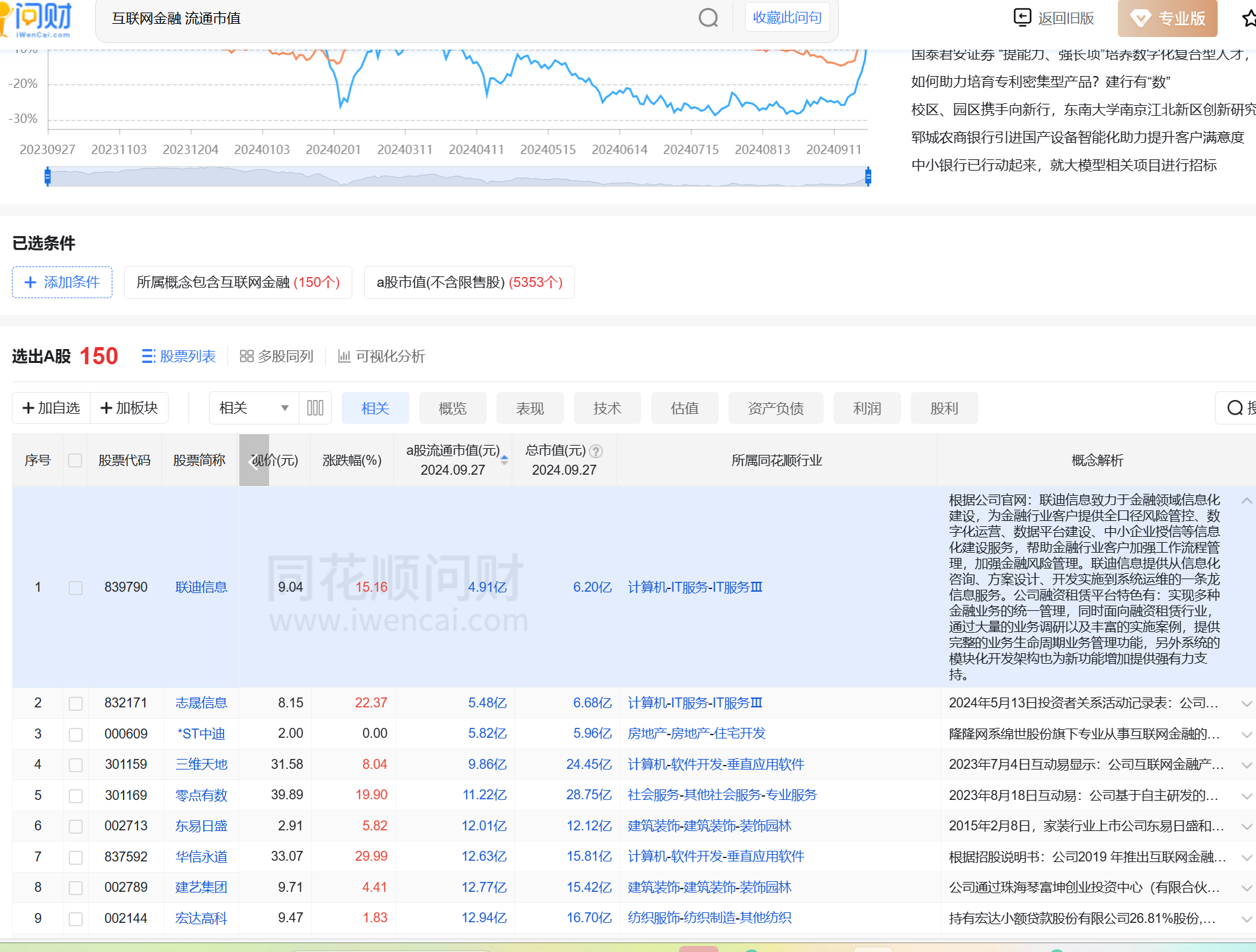Click the a股市值(不含限售股) condition chip

[x=469, y=282]
